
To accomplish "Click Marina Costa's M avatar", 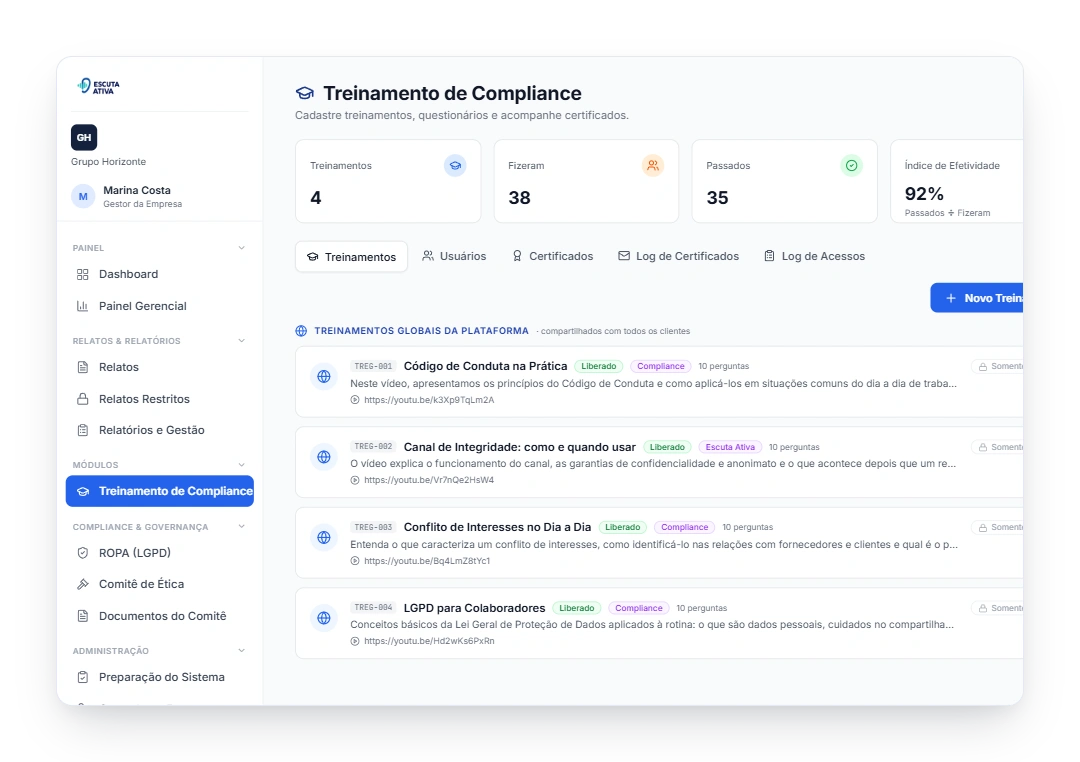I will [x=83, y=196].
